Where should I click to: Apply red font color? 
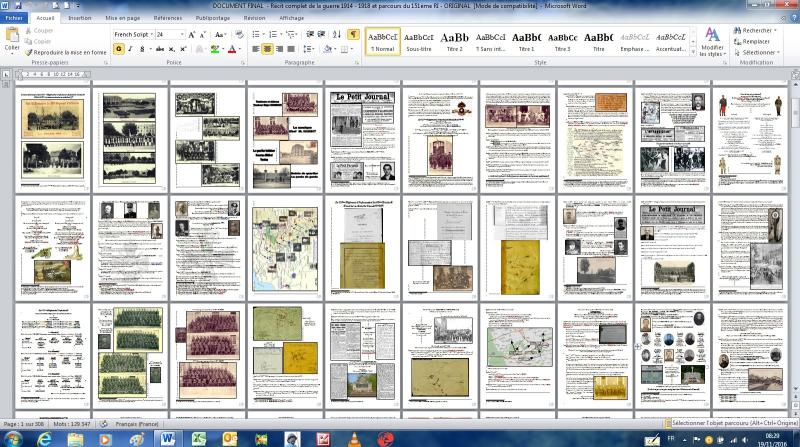click(232, 49)
